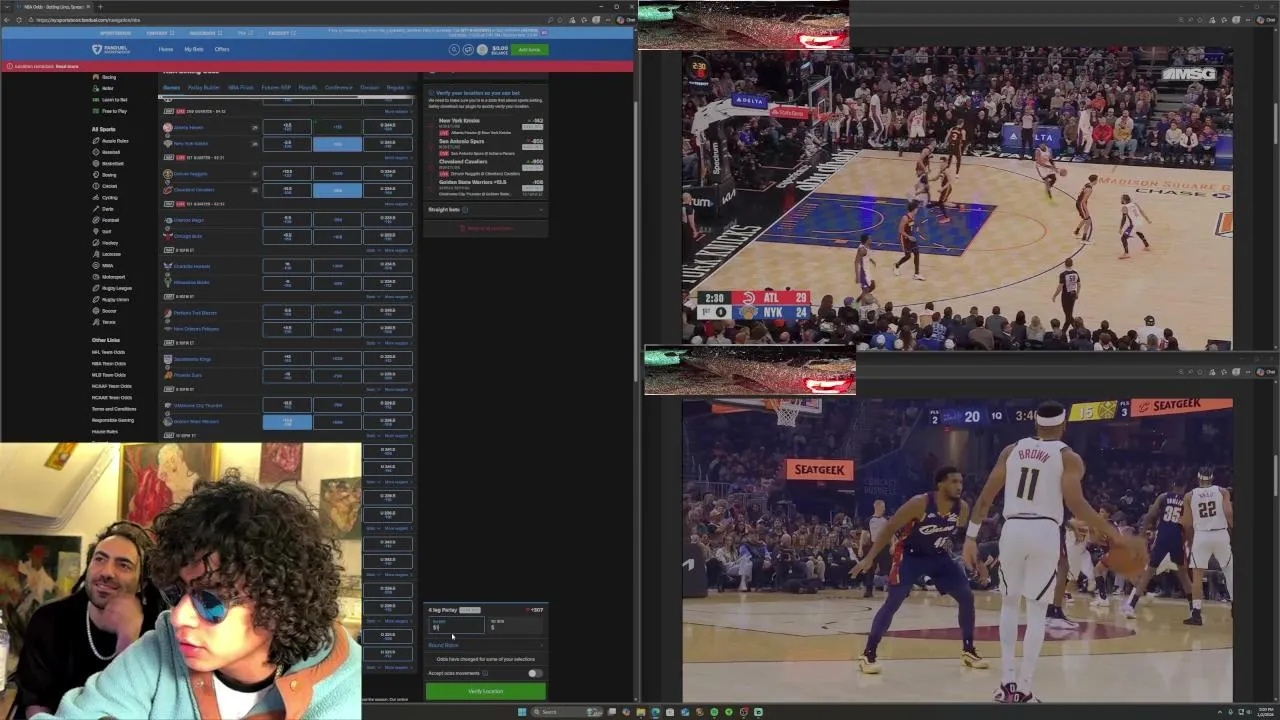Select Motorsport in All Sports list
The image size is (1280, 720).
click(113, 277)
